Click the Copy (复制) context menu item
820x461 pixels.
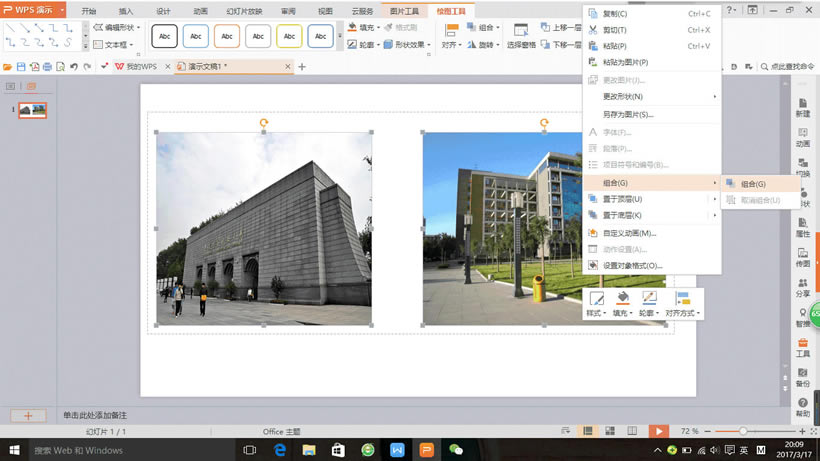[x=652, y=14]
